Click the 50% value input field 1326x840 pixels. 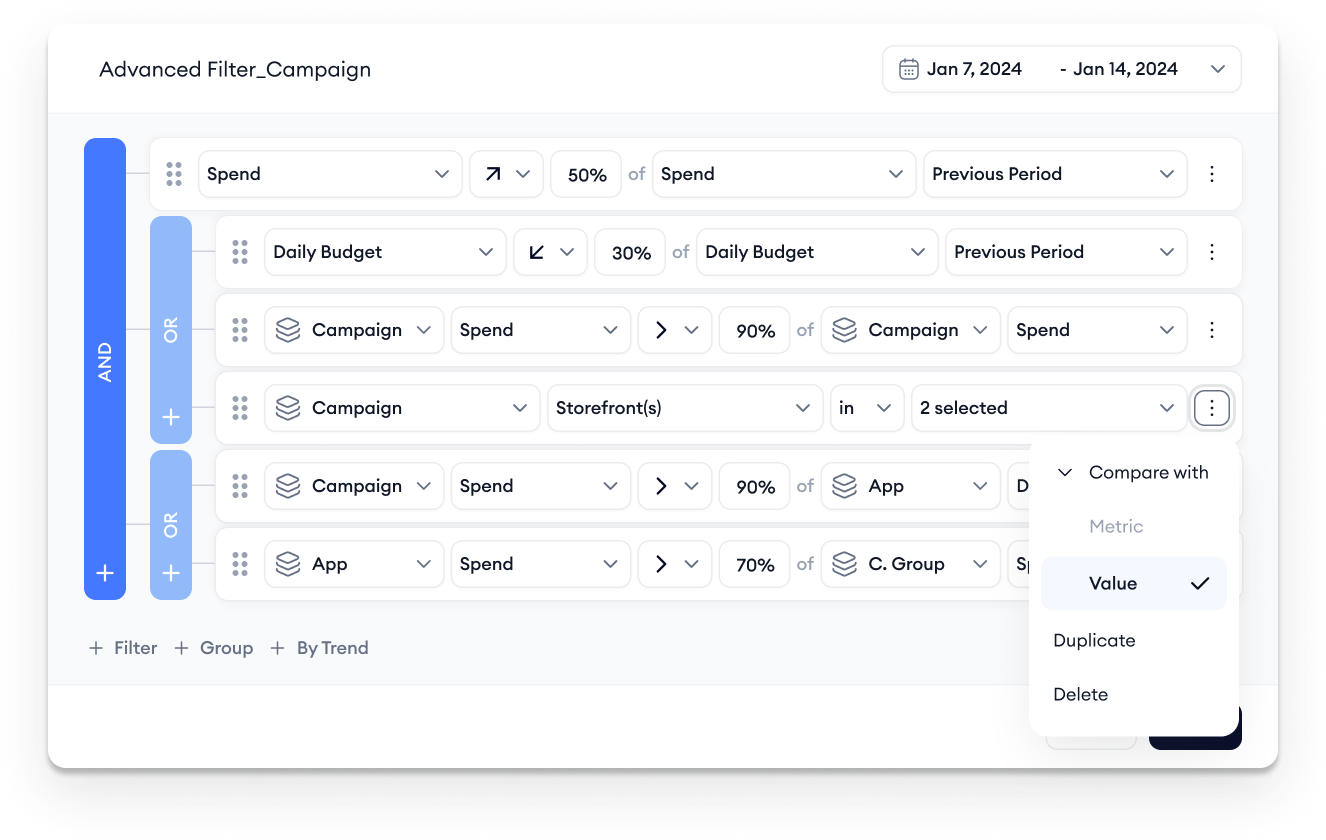point(586,174)
